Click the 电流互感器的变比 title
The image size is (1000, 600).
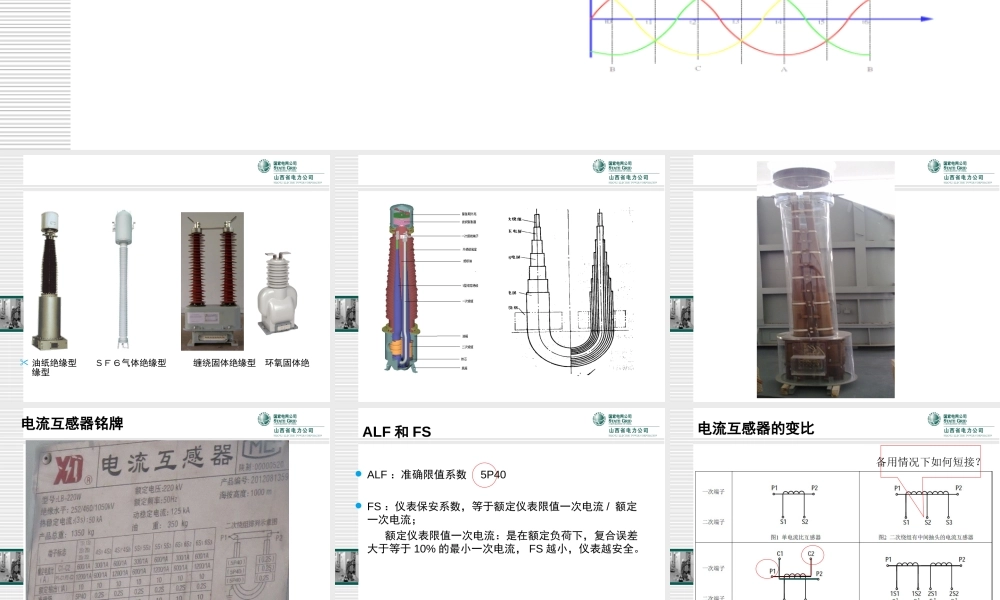(x=756, y=428)
